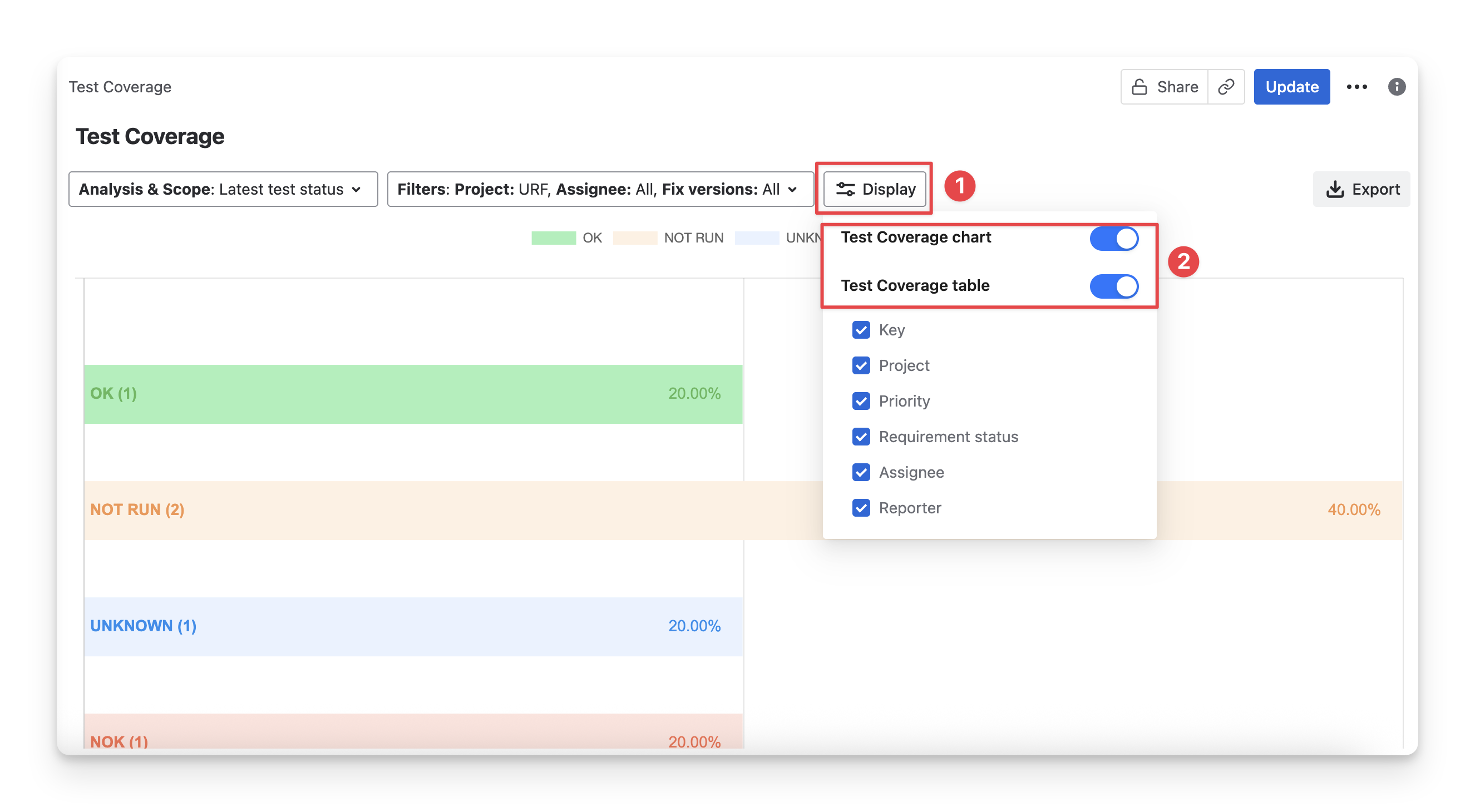Click the NOT RUN legend swatch
The height and width of the screenshot is (812, 1475).
tap(634, 238)
